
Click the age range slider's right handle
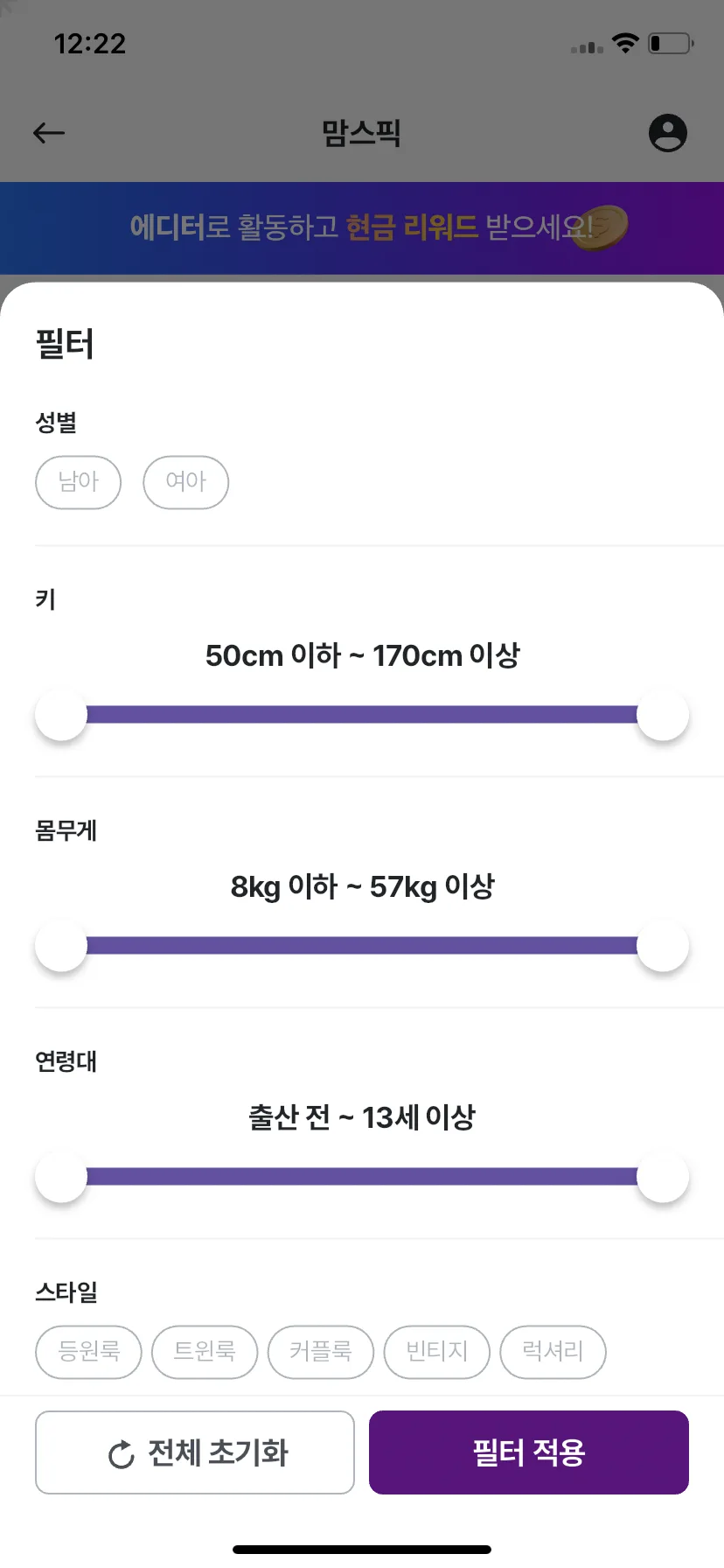[663, 1177]
